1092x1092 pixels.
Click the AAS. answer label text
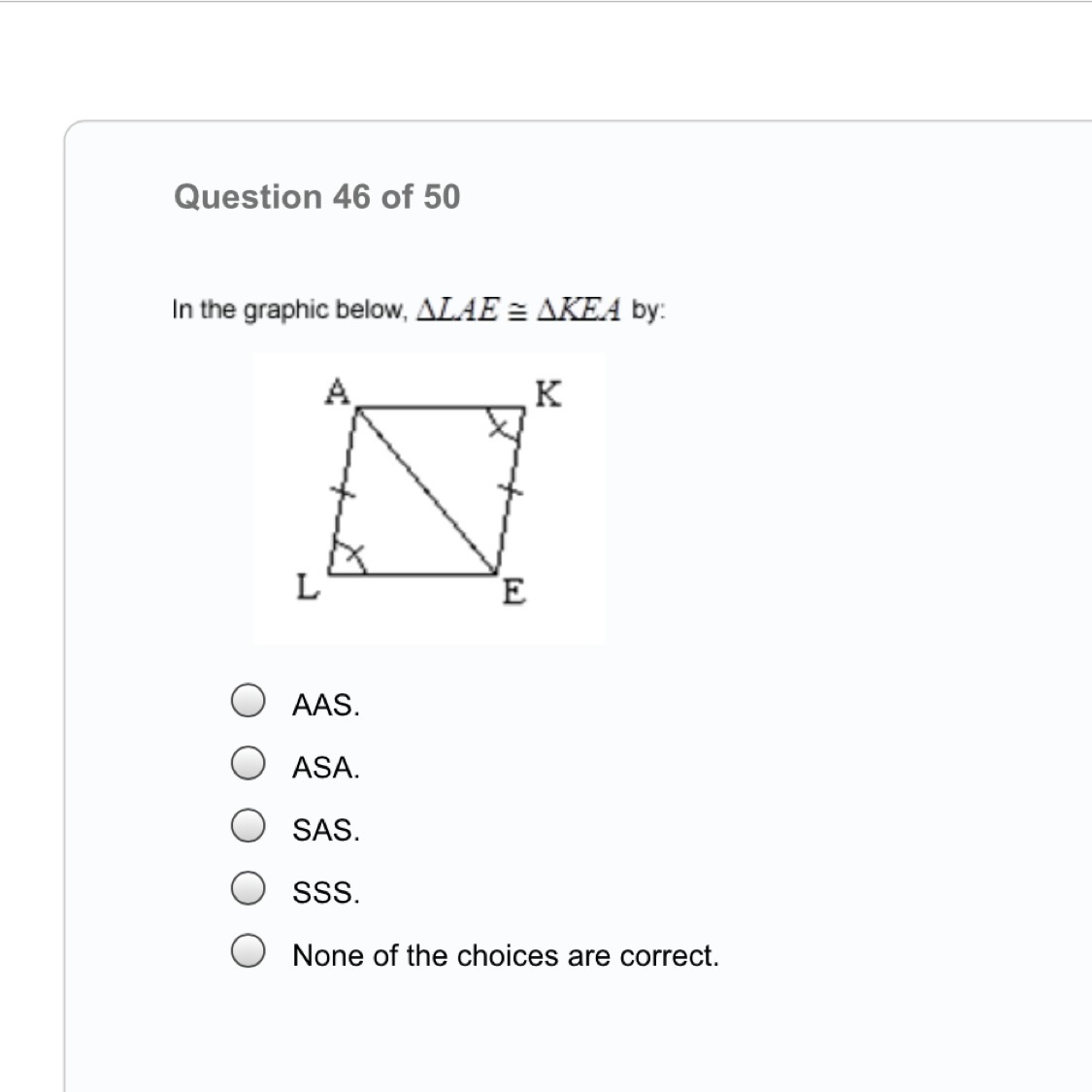tap(326, 705)
